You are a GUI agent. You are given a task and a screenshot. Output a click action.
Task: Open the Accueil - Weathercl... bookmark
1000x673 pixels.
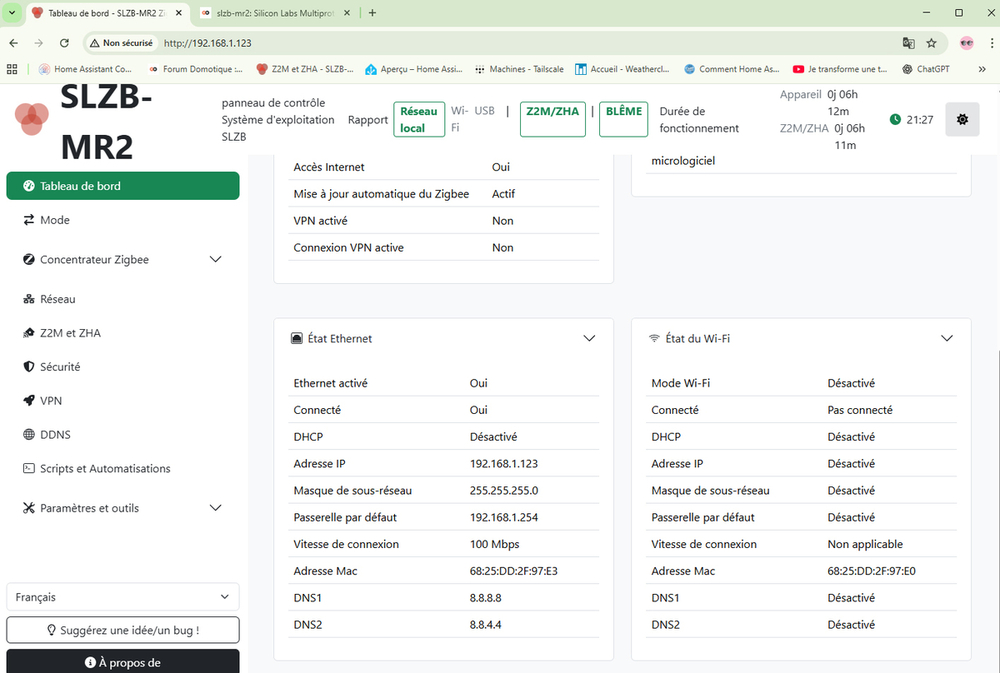tap(622, 69)
